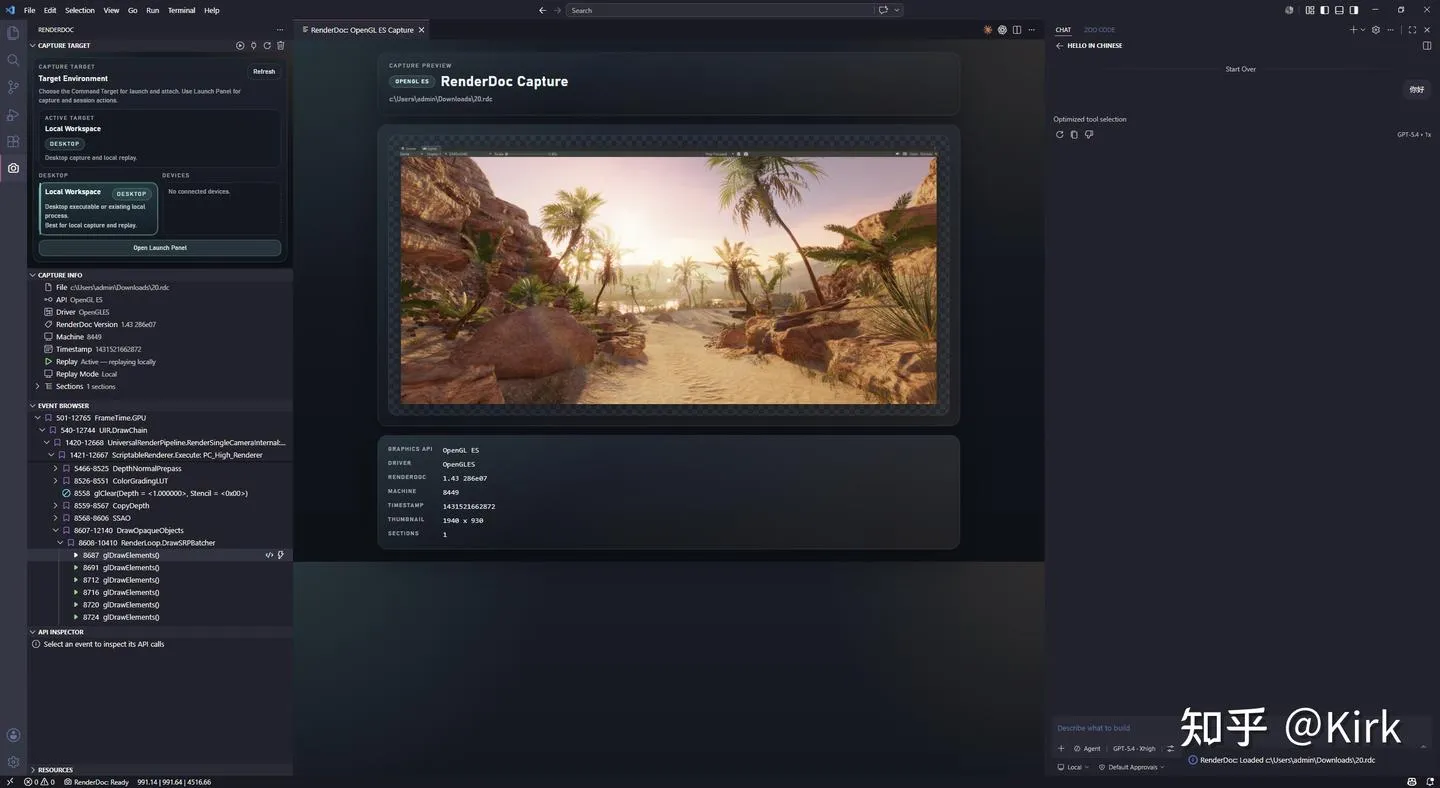Click the launch play icon in Capture Target header
Viewport: 1440px width, 788px height.
(x=240, y=46)
